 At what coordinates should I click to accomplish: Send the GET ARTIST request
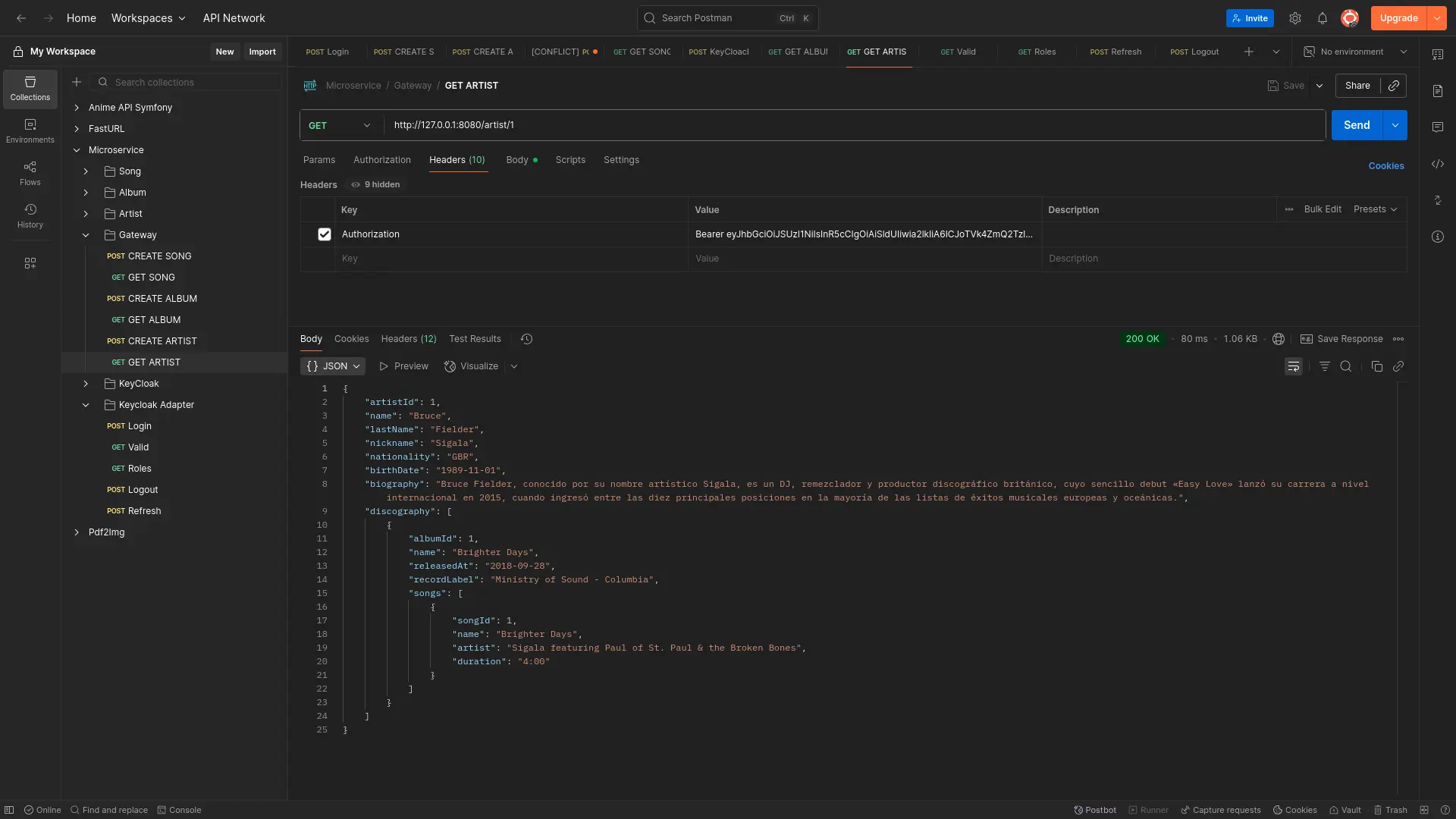1357,125
